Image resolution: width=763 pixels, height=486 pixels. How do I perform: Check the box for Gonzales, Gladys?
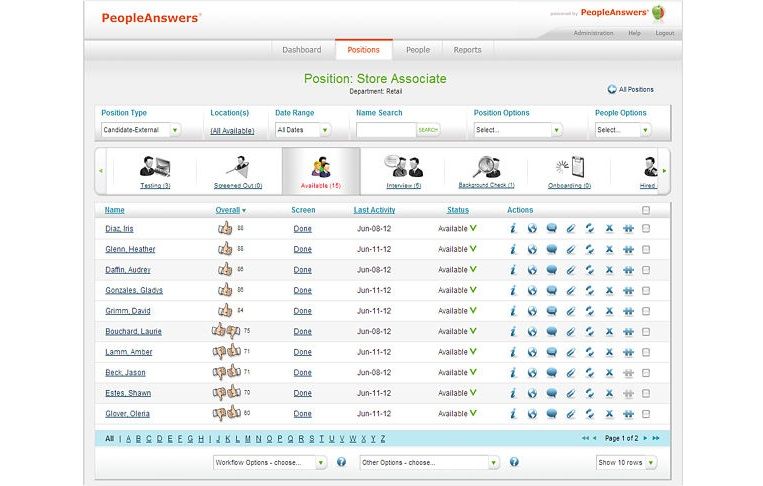(646, 290)
